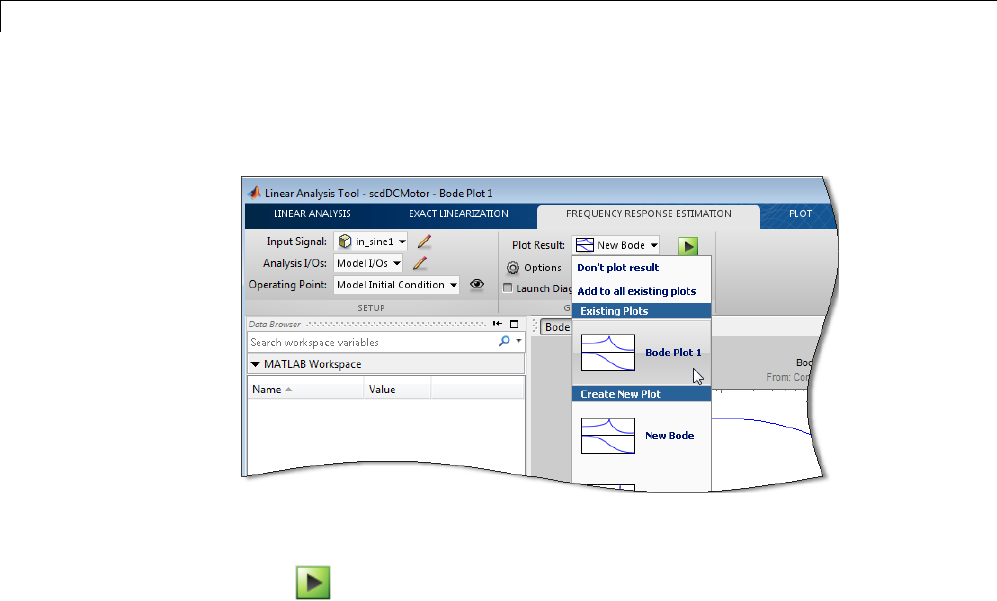Select the existing Bode Plot 1 entry

(641, 352)
